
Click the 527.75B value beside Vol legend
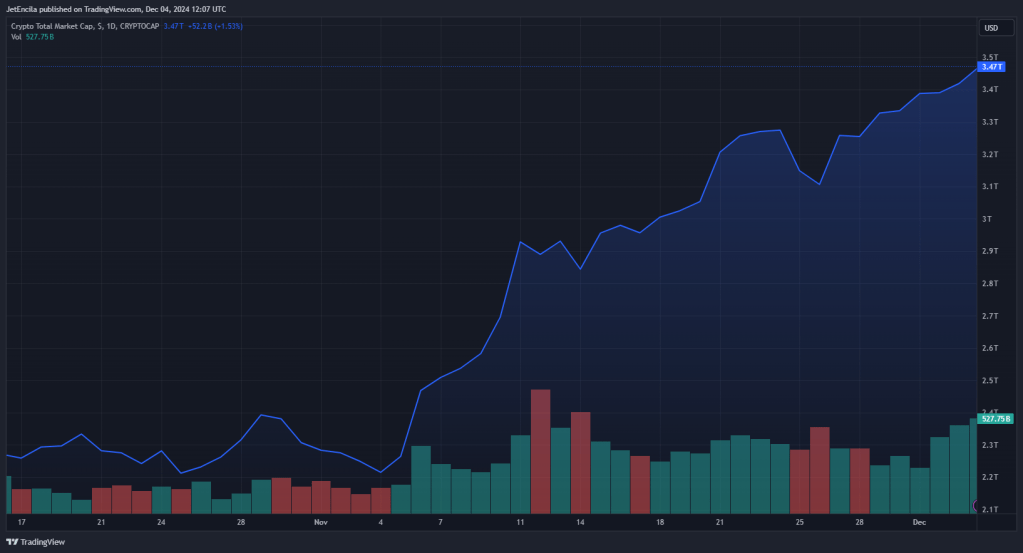[x=40, y=37]
